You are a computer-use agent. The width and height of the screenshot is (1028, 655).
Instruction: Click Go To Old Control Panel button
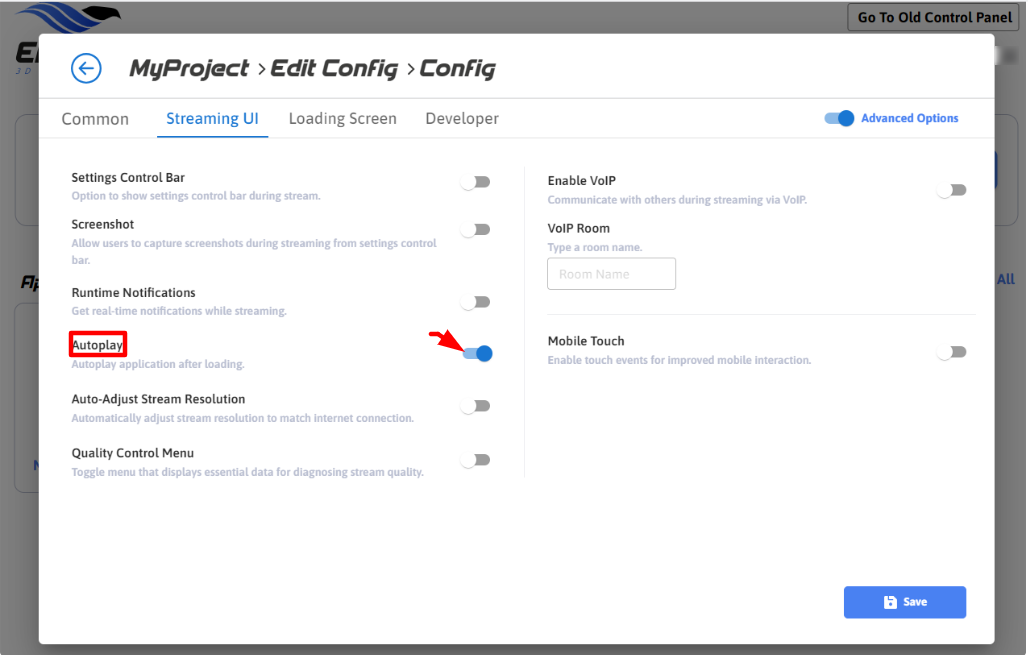(935, 17)
